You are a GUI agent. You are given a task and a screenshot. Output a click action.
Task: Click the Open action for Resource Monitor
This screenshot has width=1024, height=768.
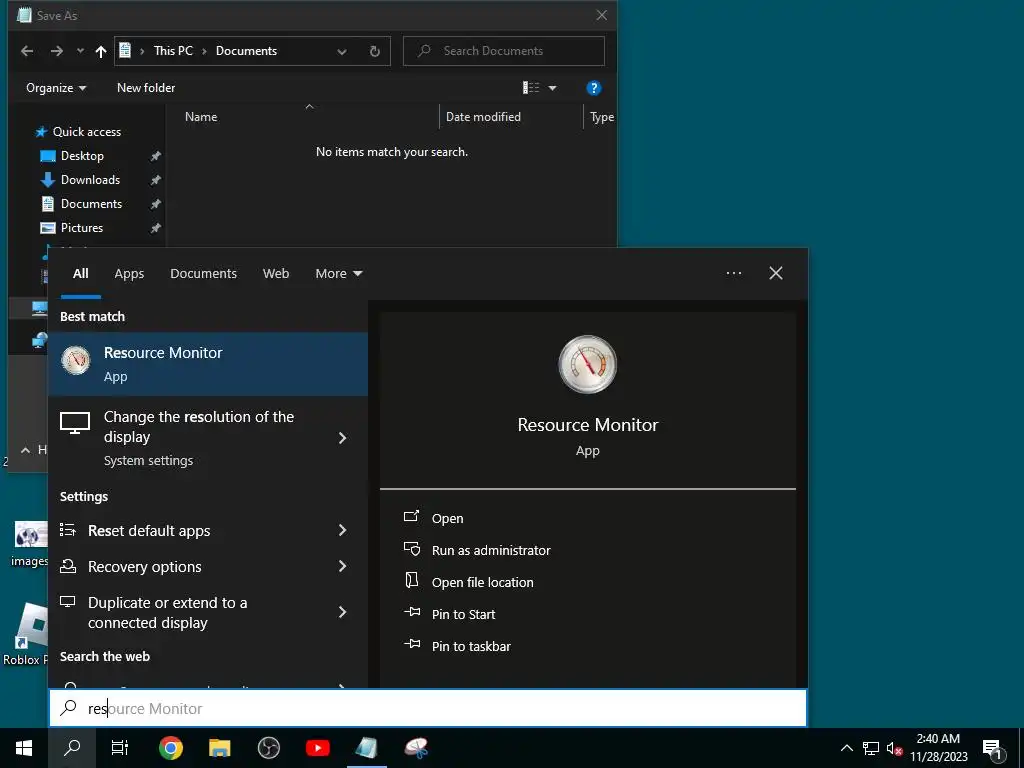(447, 519)
